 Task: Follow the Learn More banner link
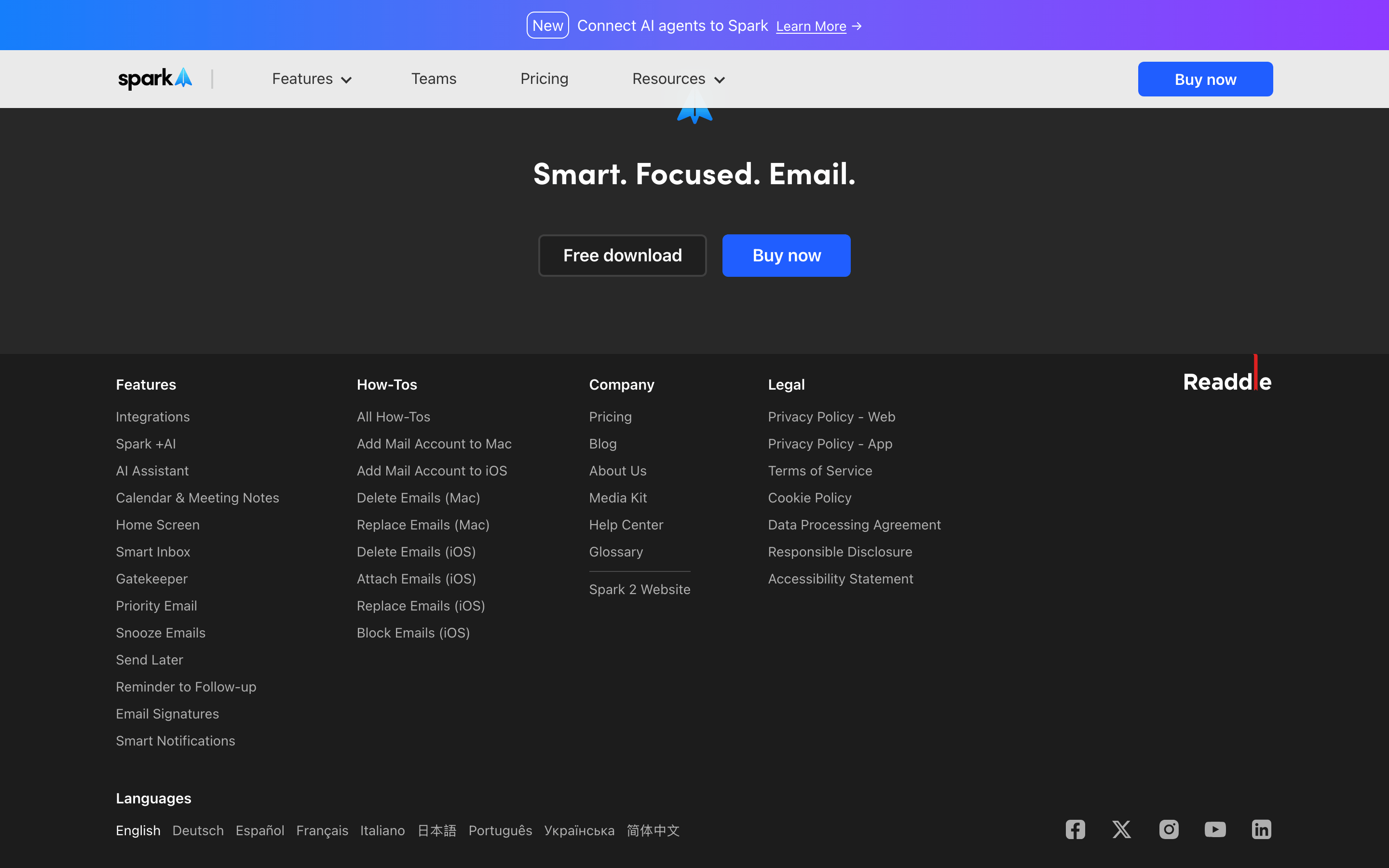pyautogui.click(x=811, y=27)
